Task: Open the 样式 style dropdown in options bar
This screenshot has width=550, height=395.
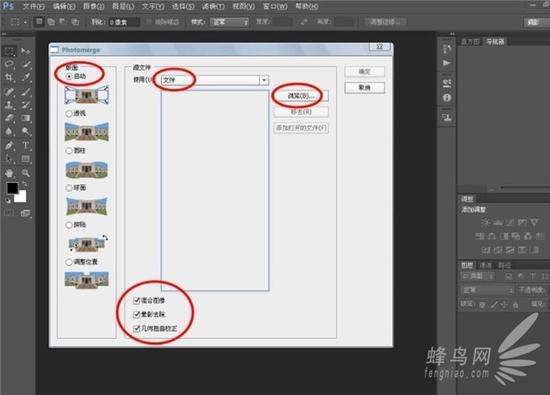Action: tap(229, 22)
